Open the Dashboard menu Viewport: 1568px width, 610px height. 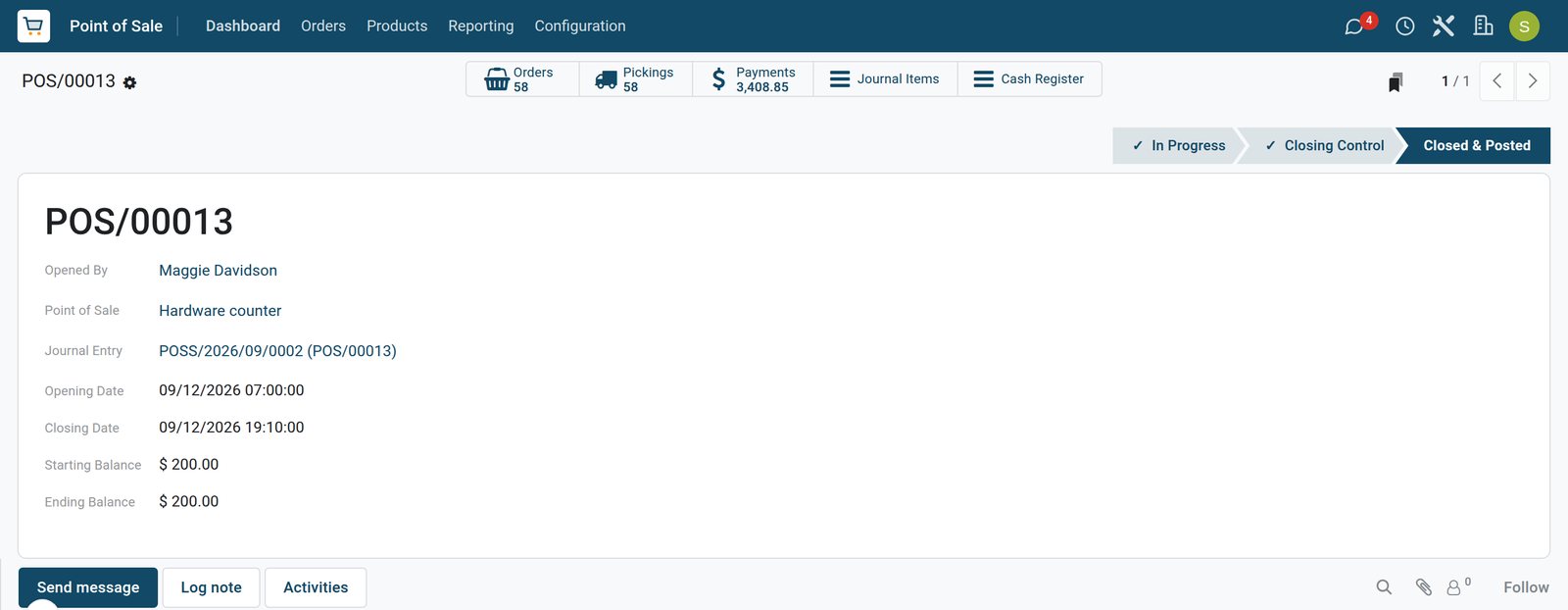[x=243, y=26]
